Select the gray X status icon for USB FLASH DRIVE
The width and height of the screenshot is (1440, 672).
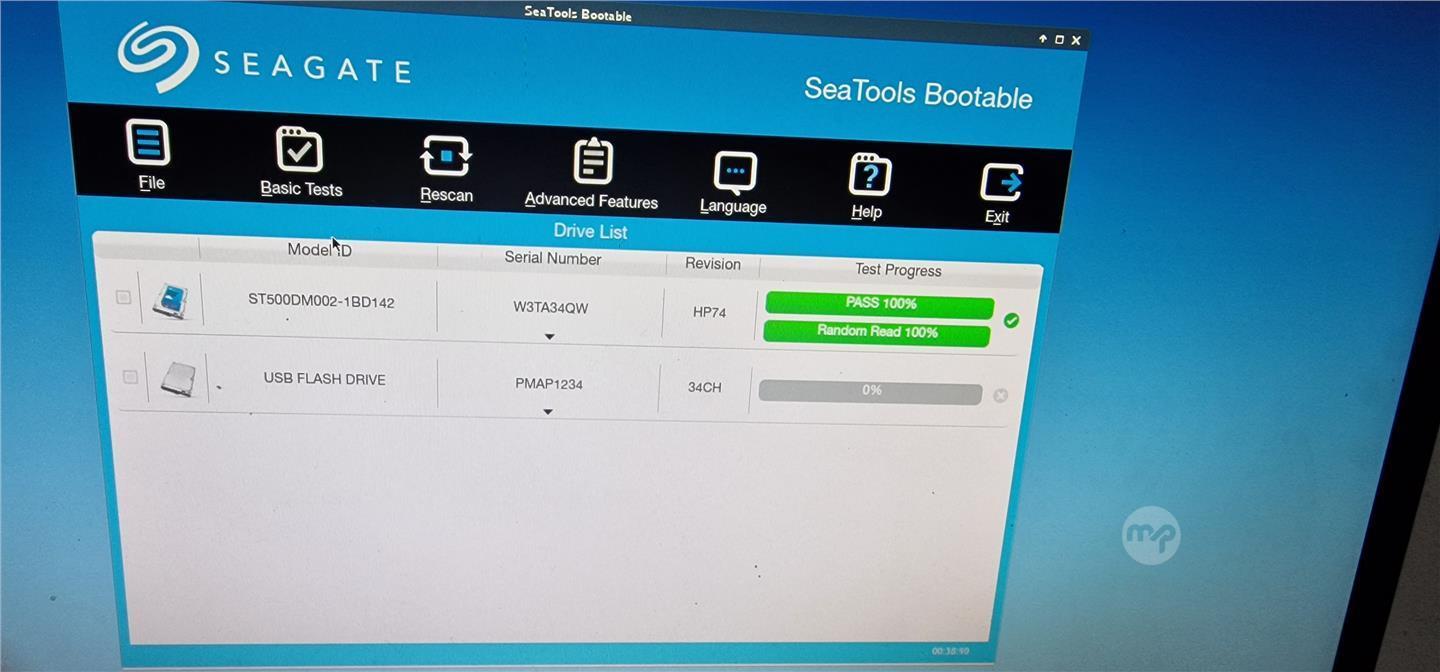pos(1000,395)
